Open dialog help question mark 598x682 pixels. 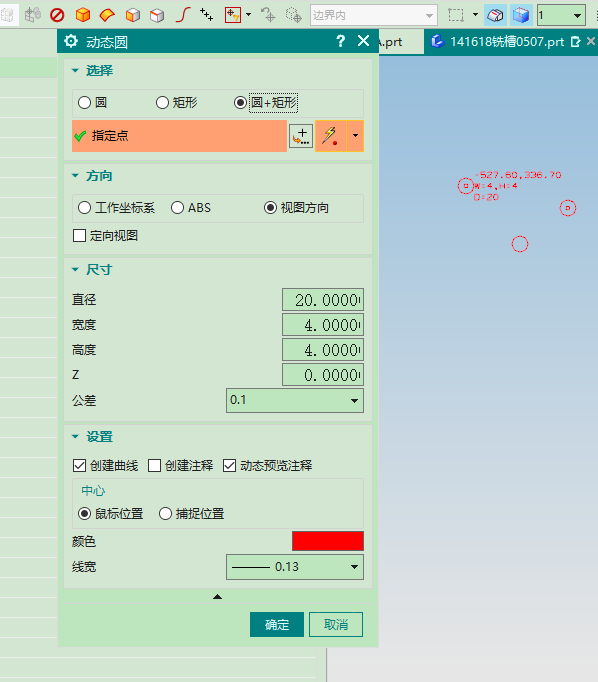[341, 41]
